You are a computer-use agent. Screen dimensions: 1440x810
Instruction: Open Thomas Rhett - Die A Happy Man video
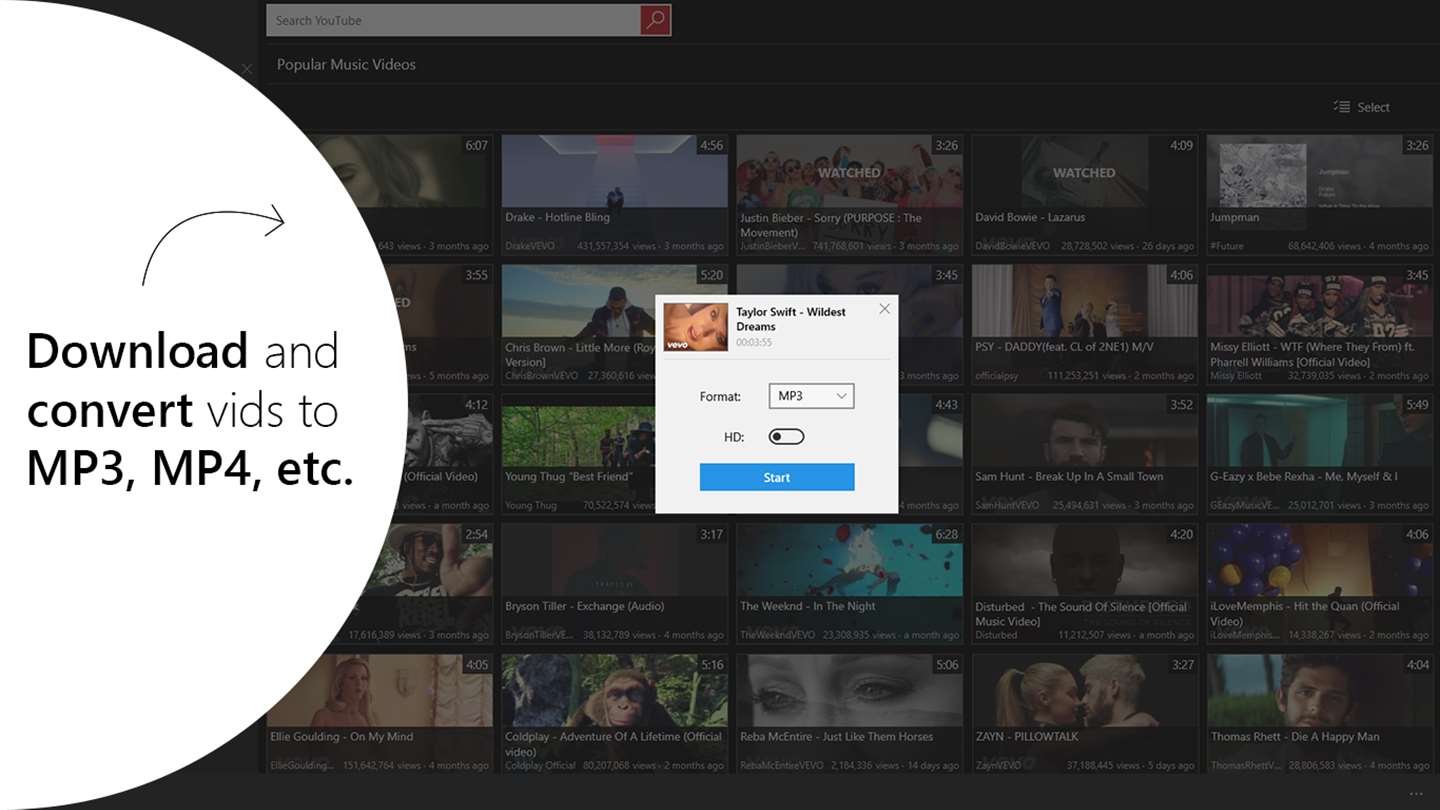click(1319, 713)
